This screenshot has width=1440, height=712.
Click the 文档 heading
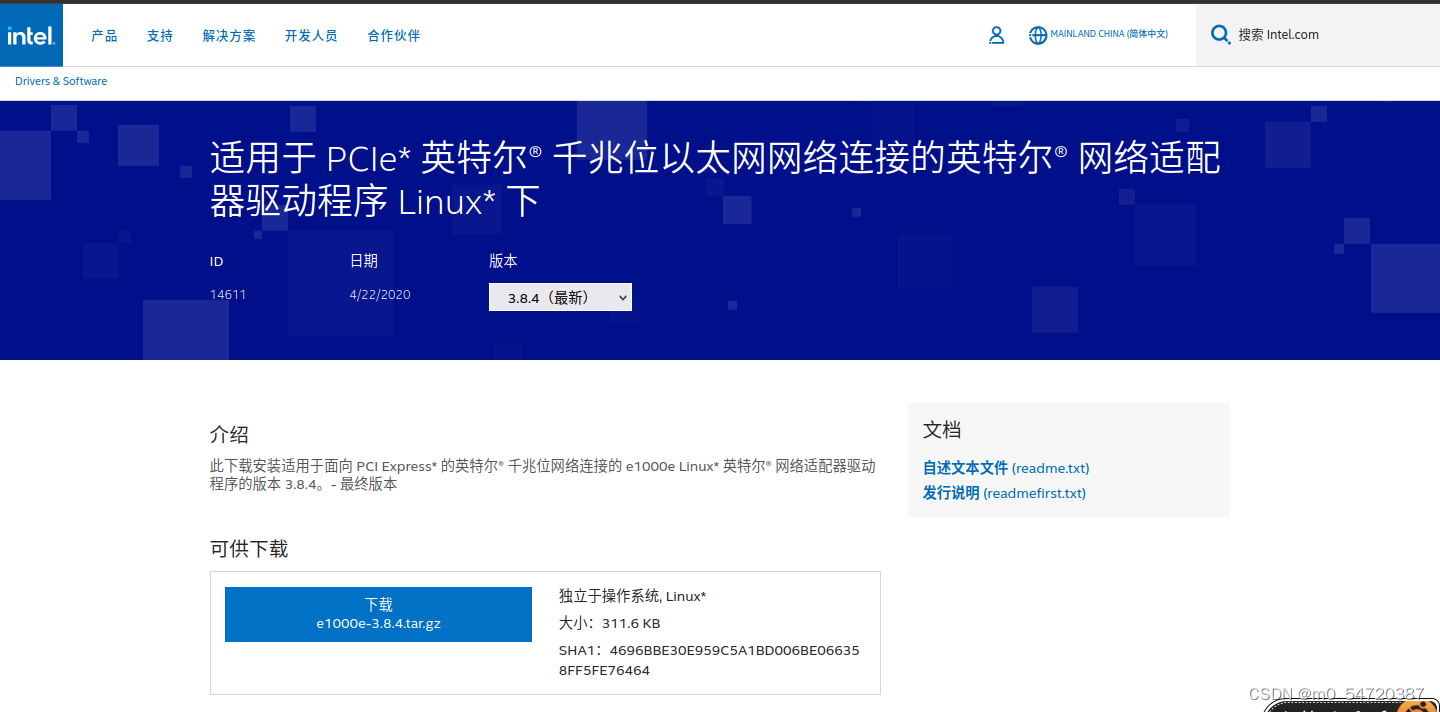pos(942,430)
